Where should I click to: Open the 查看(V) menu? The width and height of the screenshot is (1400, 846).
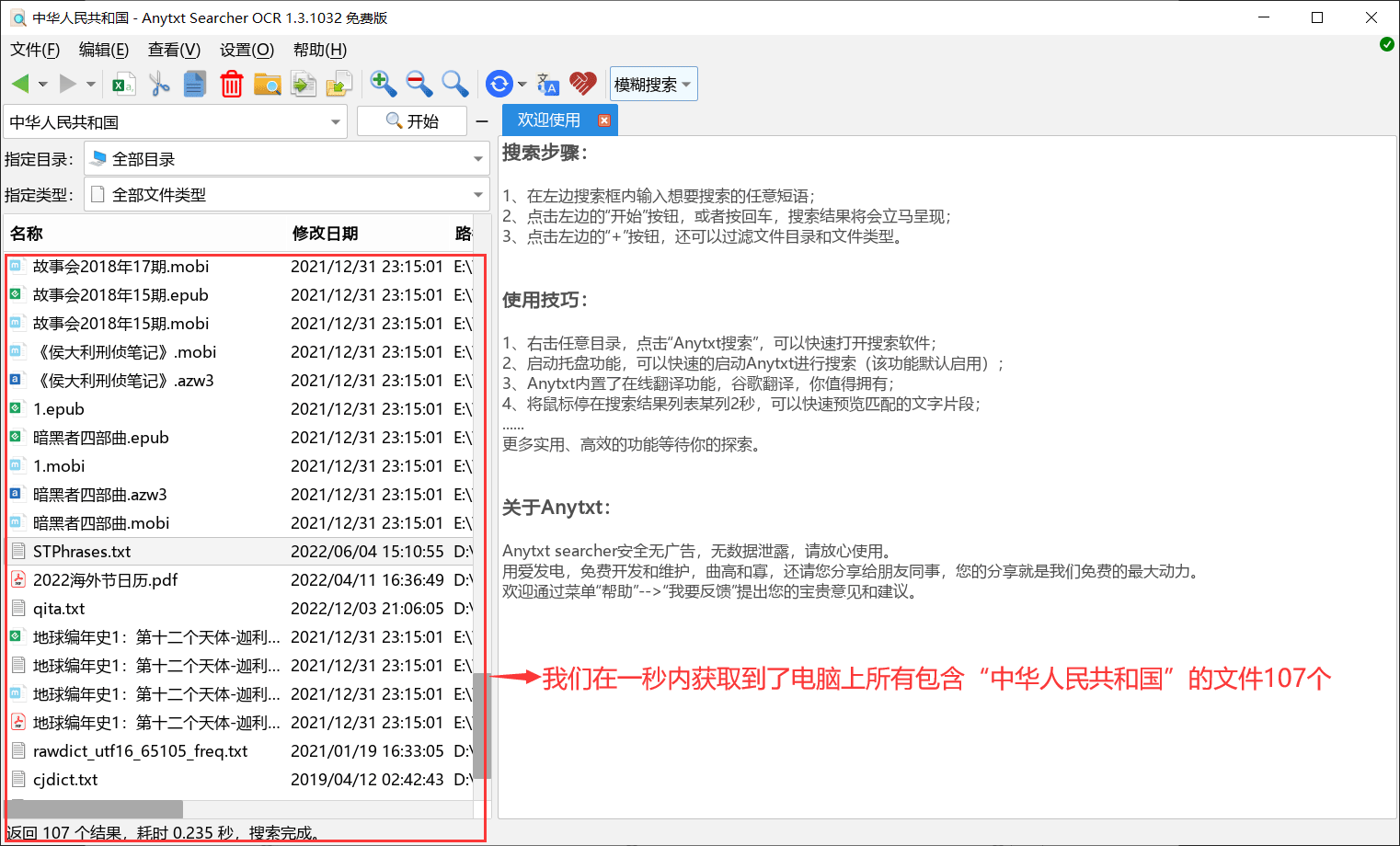174,50
